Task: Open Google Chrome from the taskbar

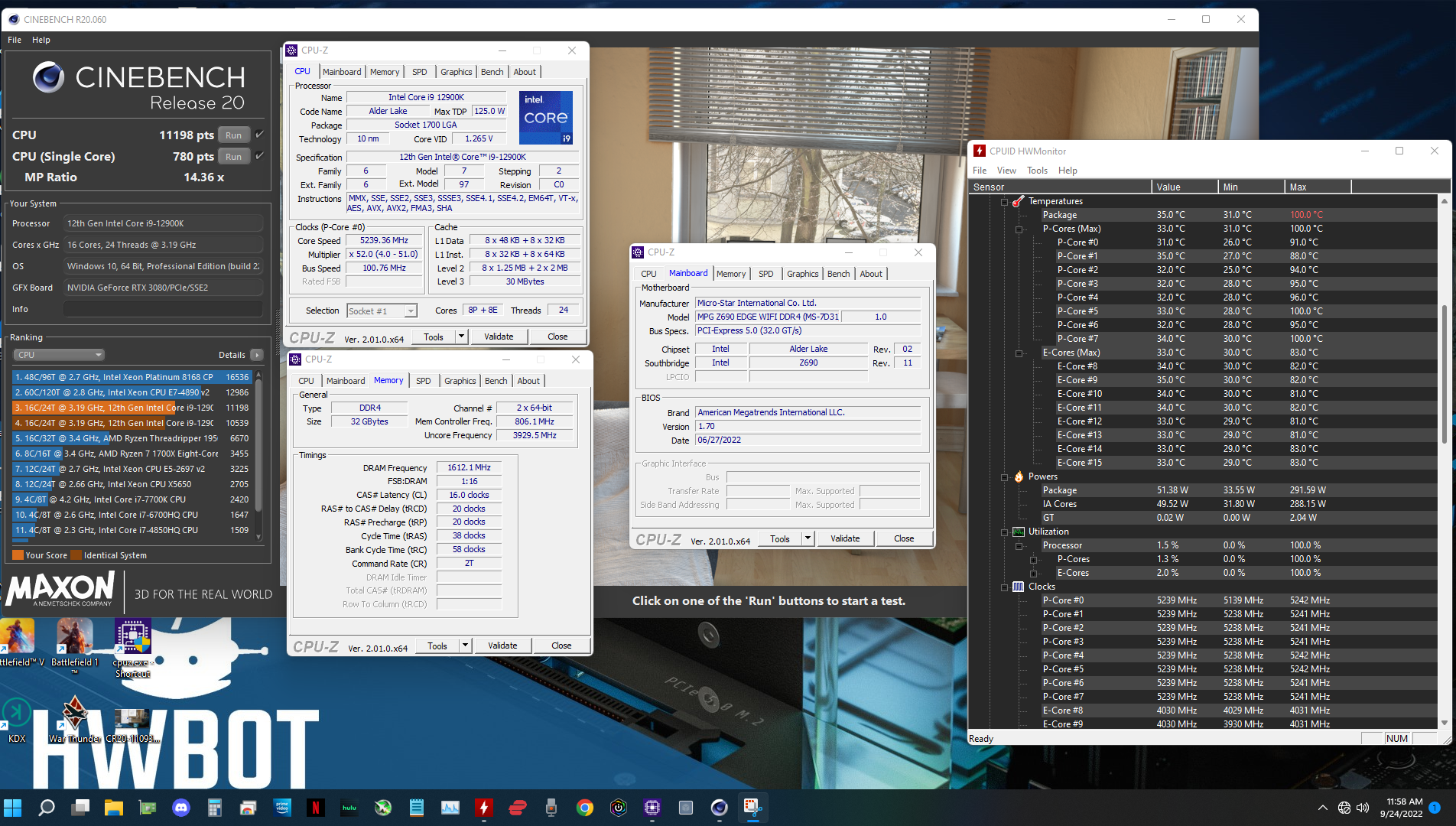Action: click(584, 808)
